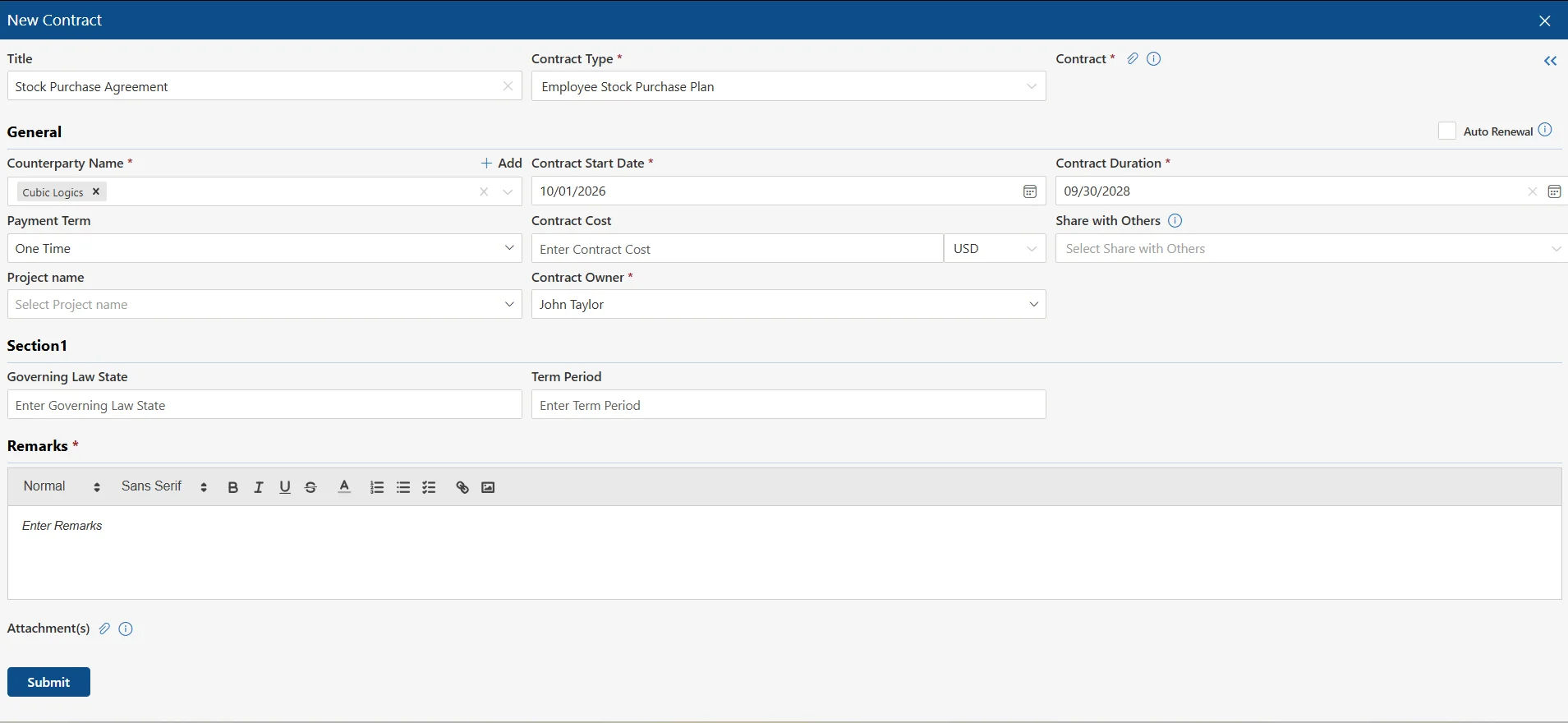Click the Share with Others info icon
Screen dimensions: 1568x723
(x=1175, y=220)
